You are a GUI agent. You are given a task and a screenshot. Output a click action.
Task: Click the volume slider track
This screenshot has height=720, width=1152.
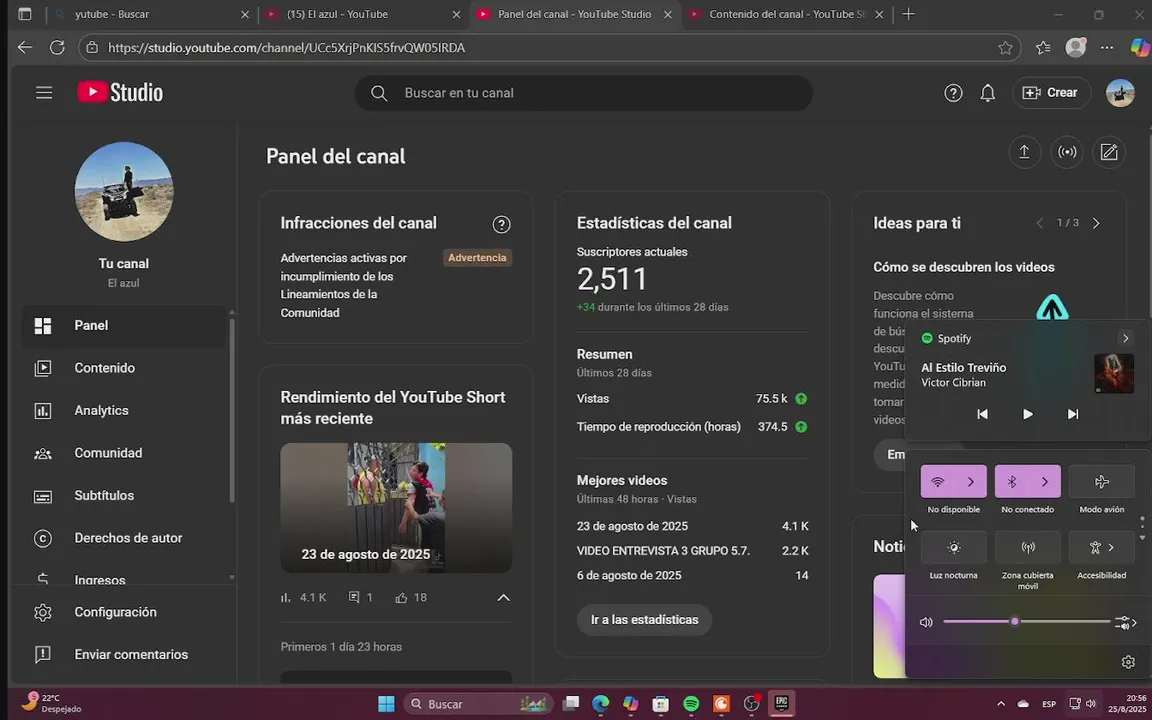(1027, 622)
